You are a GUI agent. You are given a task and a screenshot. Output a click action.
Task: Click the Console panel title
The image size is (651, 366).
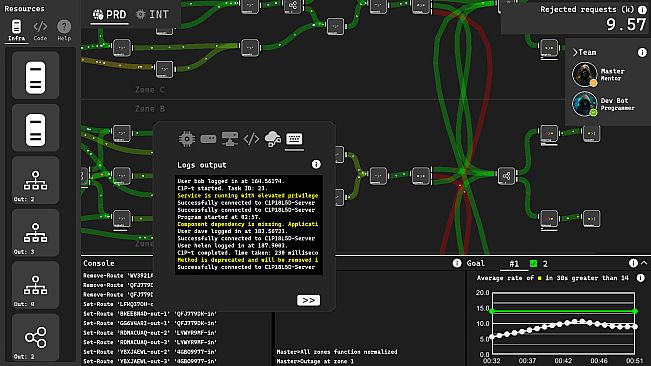99,263
